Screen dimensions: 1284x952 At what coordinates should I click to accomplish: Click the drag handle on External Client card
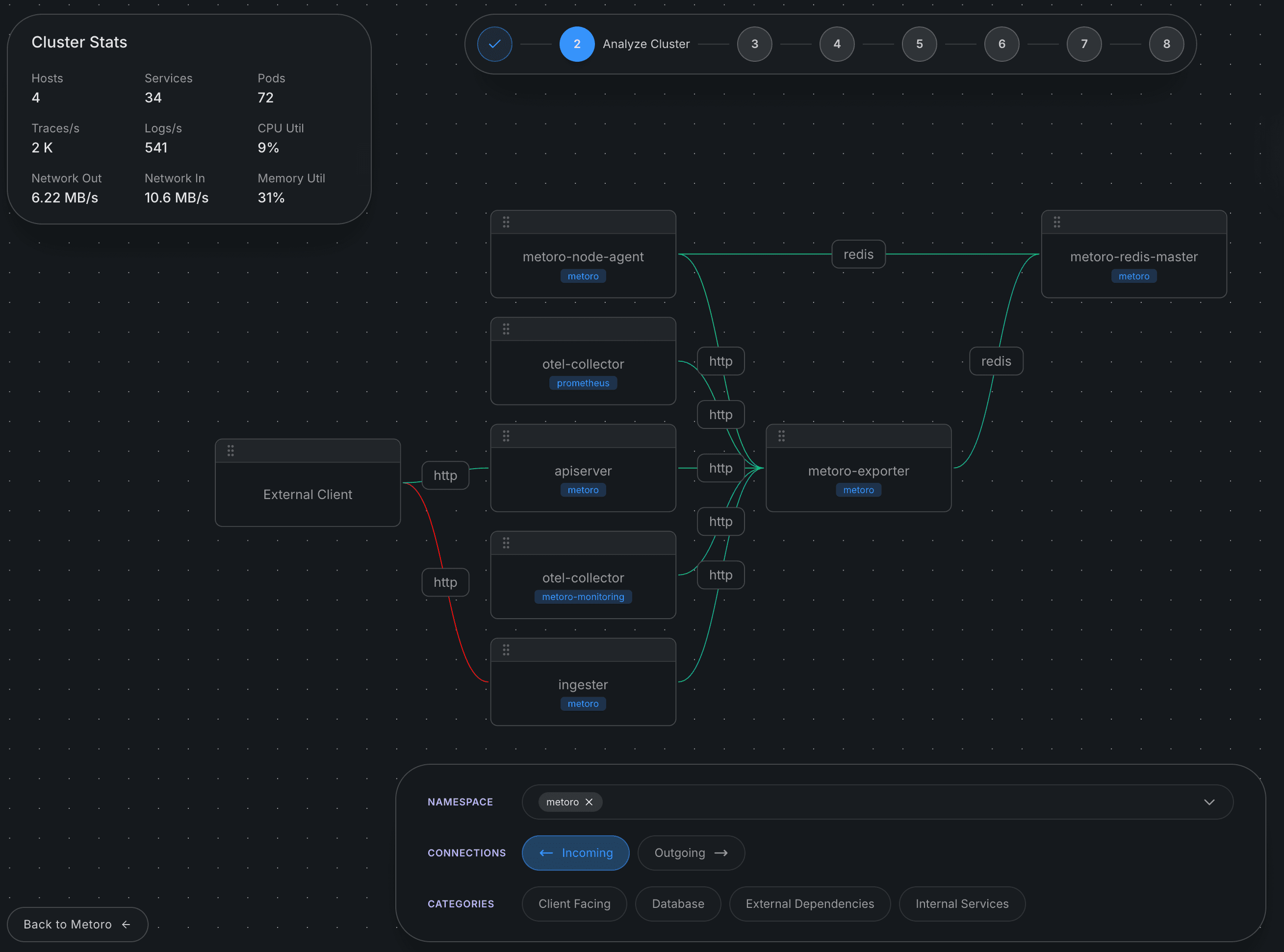click(x=231, y=450)
